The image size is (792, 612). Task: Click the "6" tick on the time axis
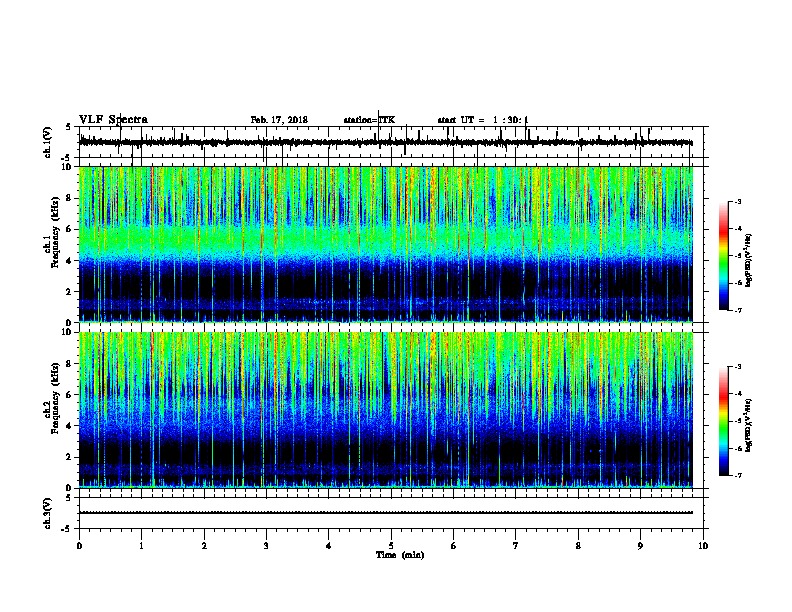pos(454,546)
